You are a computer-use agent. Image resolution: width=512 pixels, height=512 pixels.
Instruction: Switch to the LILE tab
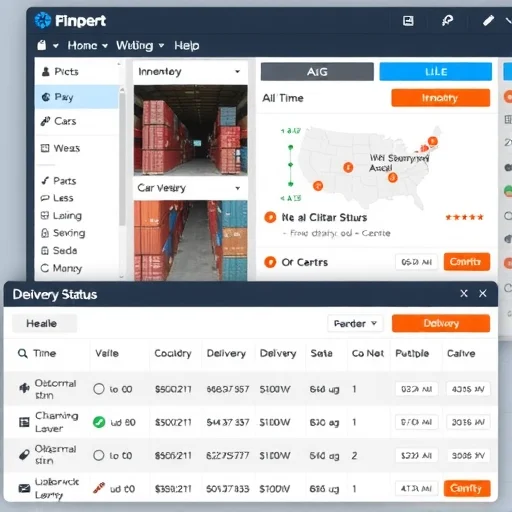[x=436, y=72]
